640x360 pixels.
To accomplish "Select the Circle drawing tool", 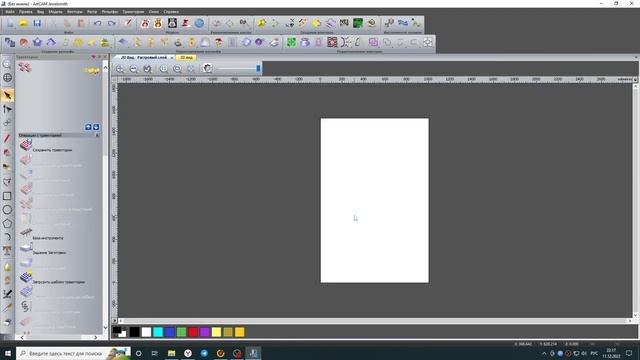I will 7,210.
